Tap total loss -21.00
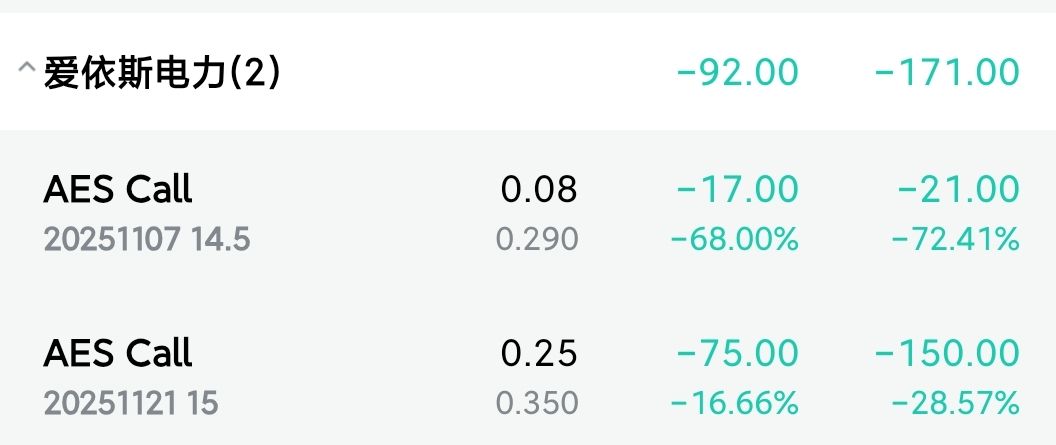Screen dimensions: 1056x445 (958, 189)
